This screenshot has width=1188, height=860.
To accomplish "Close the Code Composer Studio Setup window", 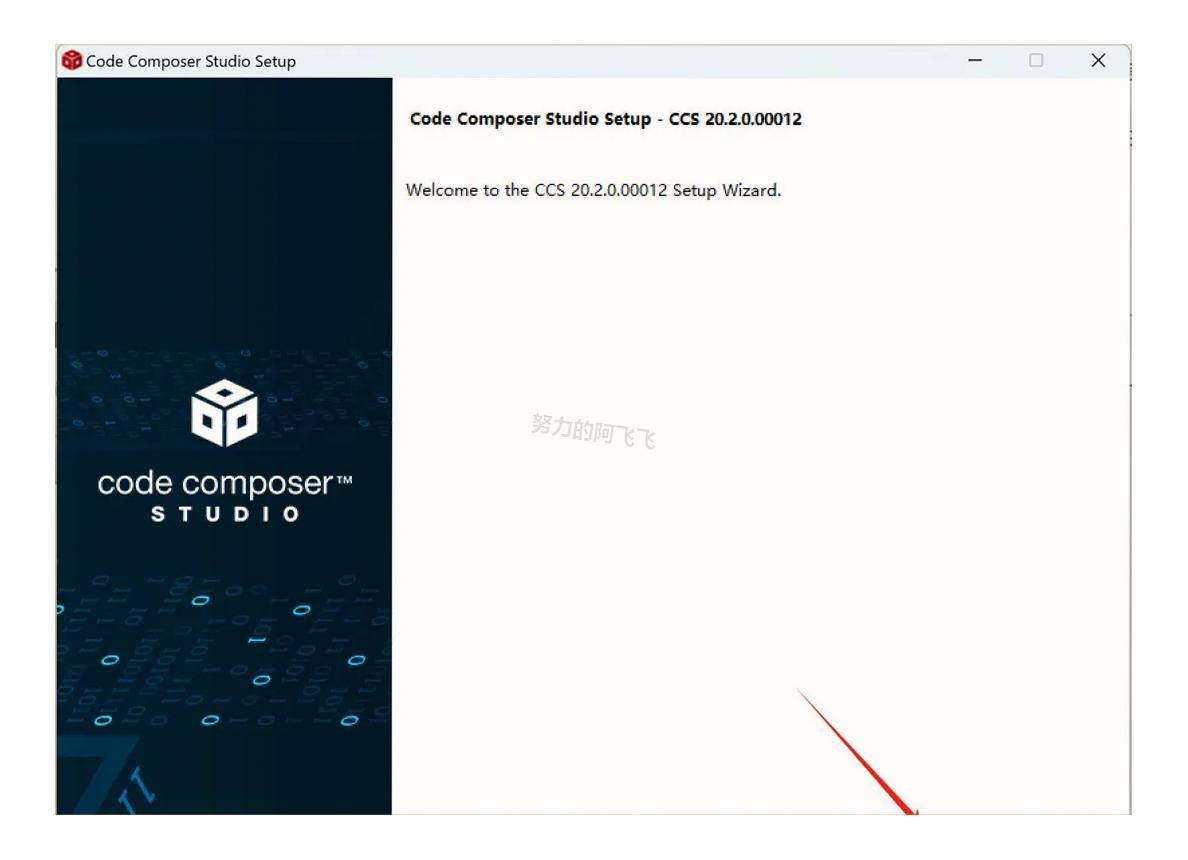I will tap(1098, 61).
